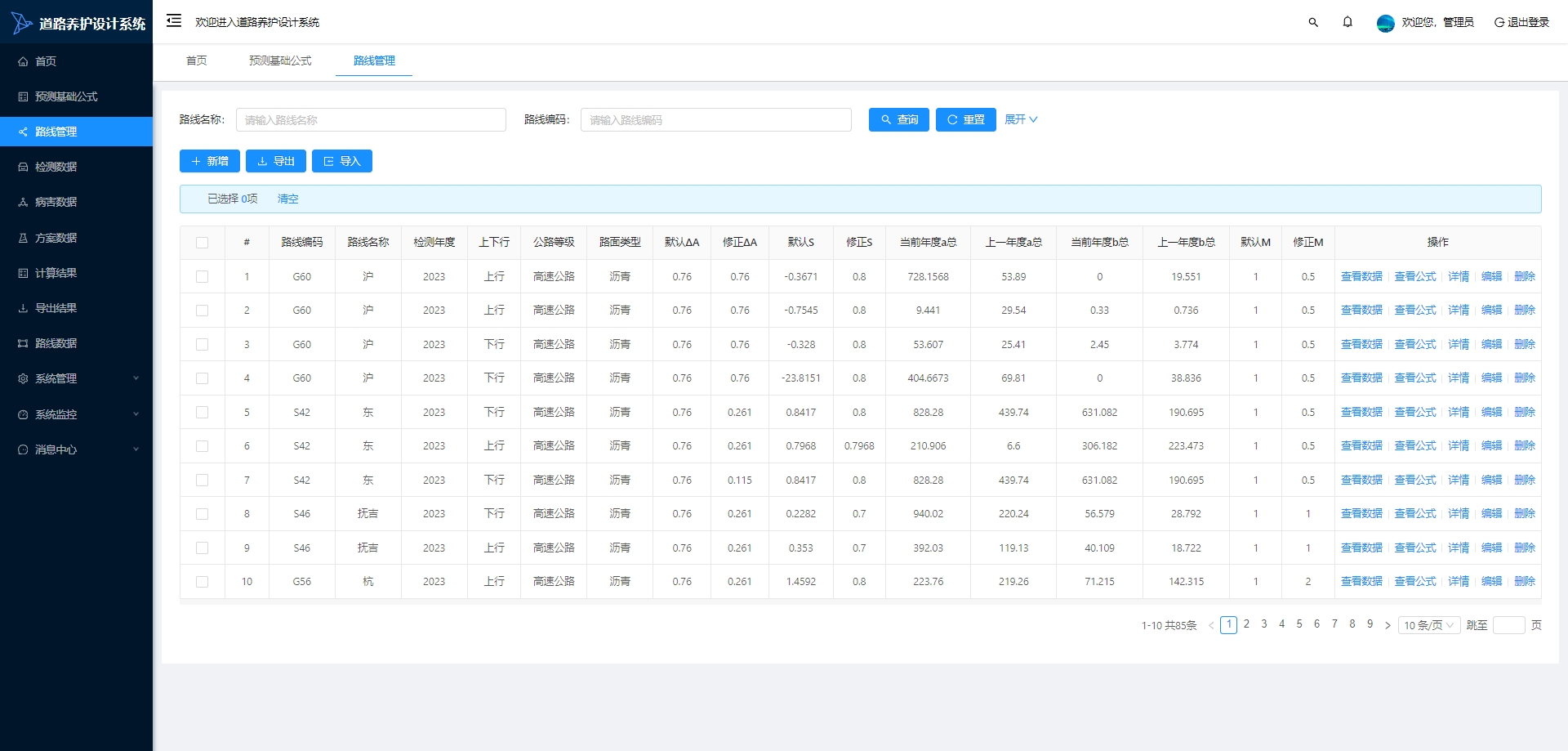The image size is (1568, 751).
Task: Collapse sidebar with the hamburger menu icon
Action: click(174, 20)
